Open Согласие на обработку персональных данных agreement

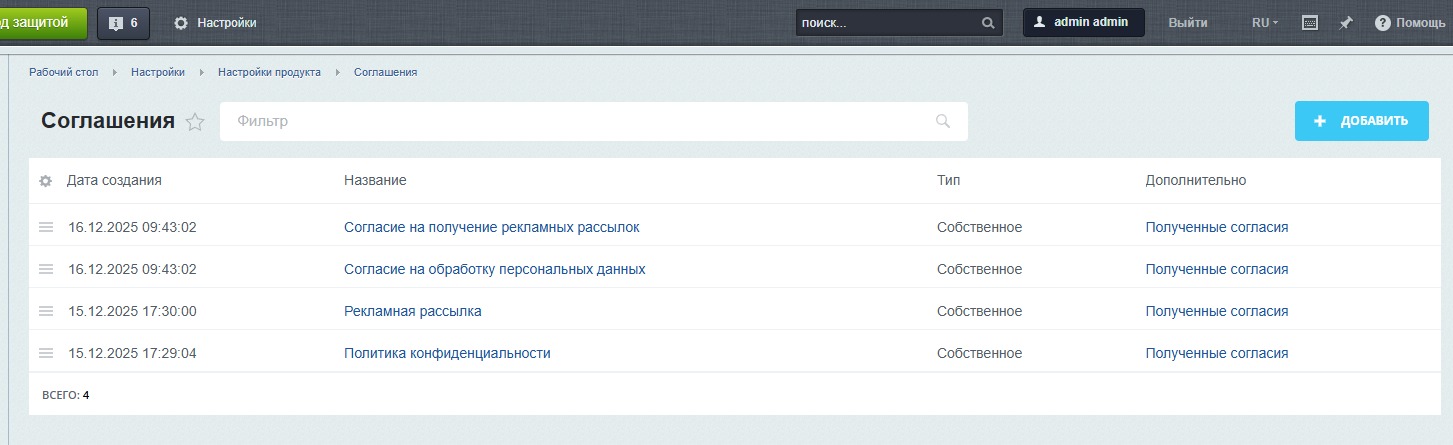pyautogui.click(x=494, y=269)
